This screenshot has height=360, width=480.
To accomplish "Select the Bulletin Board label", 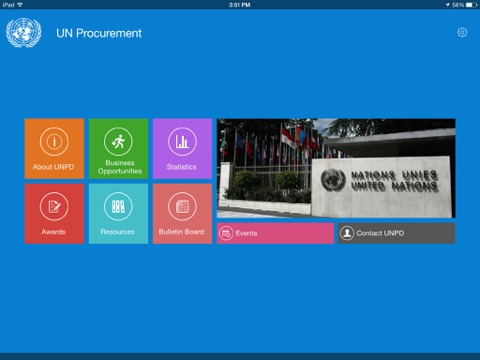I will (x=181, y=232).
